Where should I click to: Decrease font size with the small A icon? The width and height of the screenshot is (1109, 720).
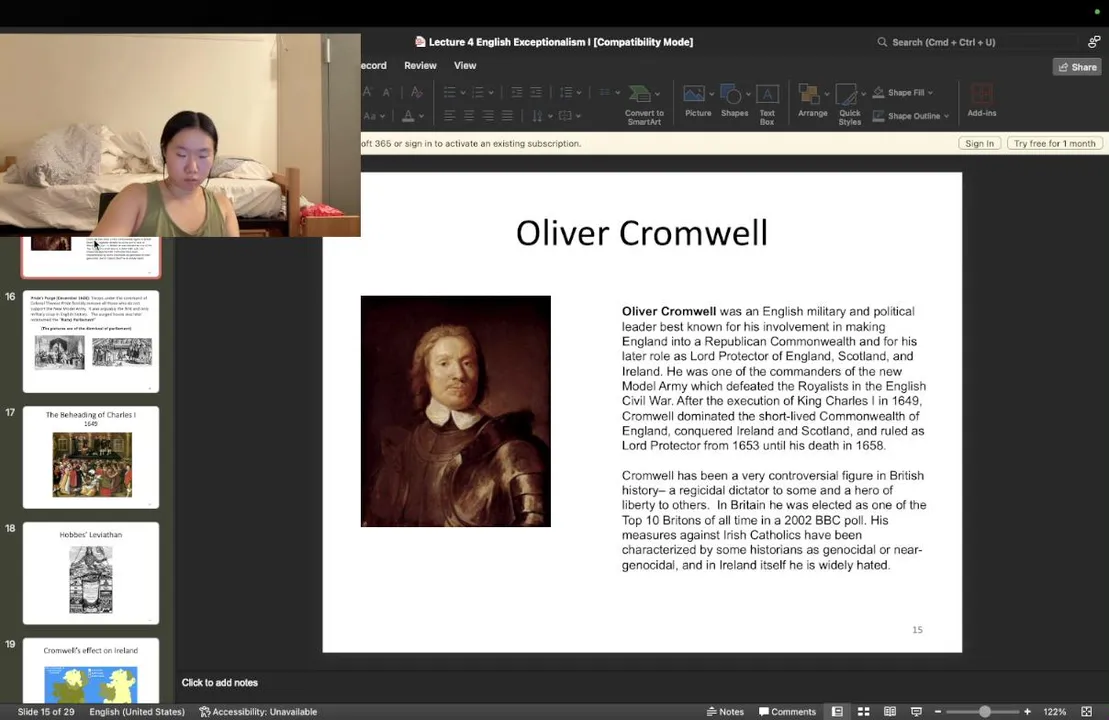tap(387, 93)
